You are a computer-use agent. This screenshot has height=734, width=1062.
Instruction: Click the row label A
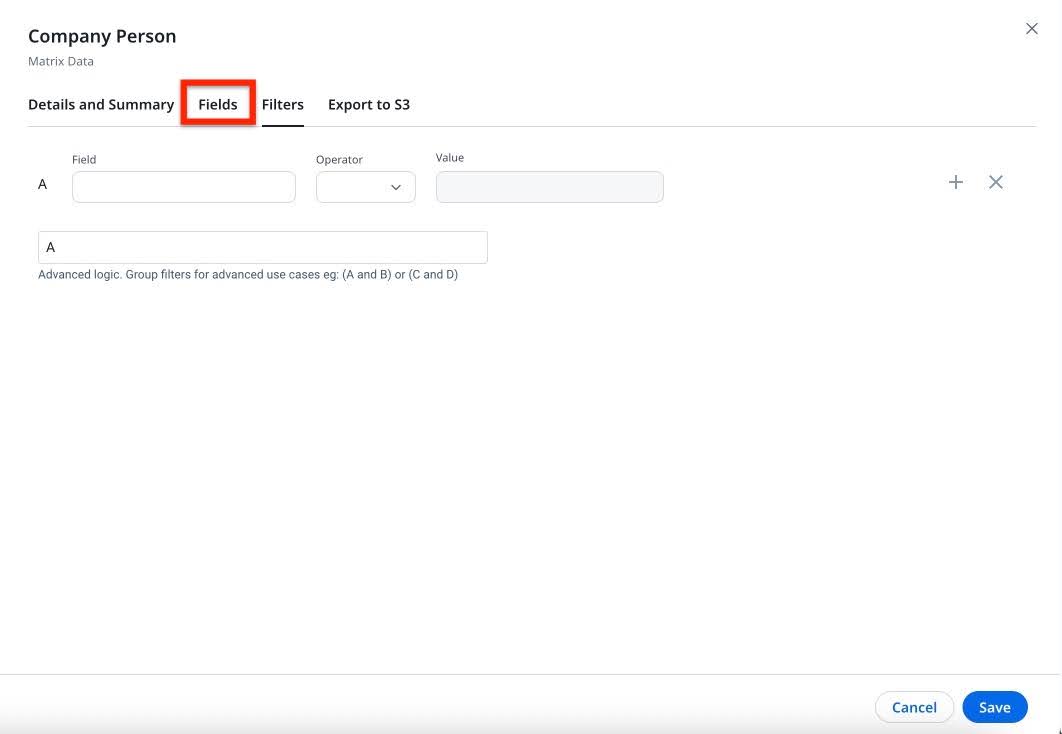[x=43, y=184]
